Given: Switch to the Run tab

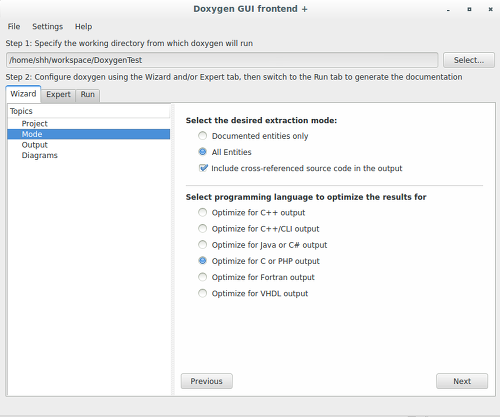Looking at the screenshot, I should coord(88,95).
